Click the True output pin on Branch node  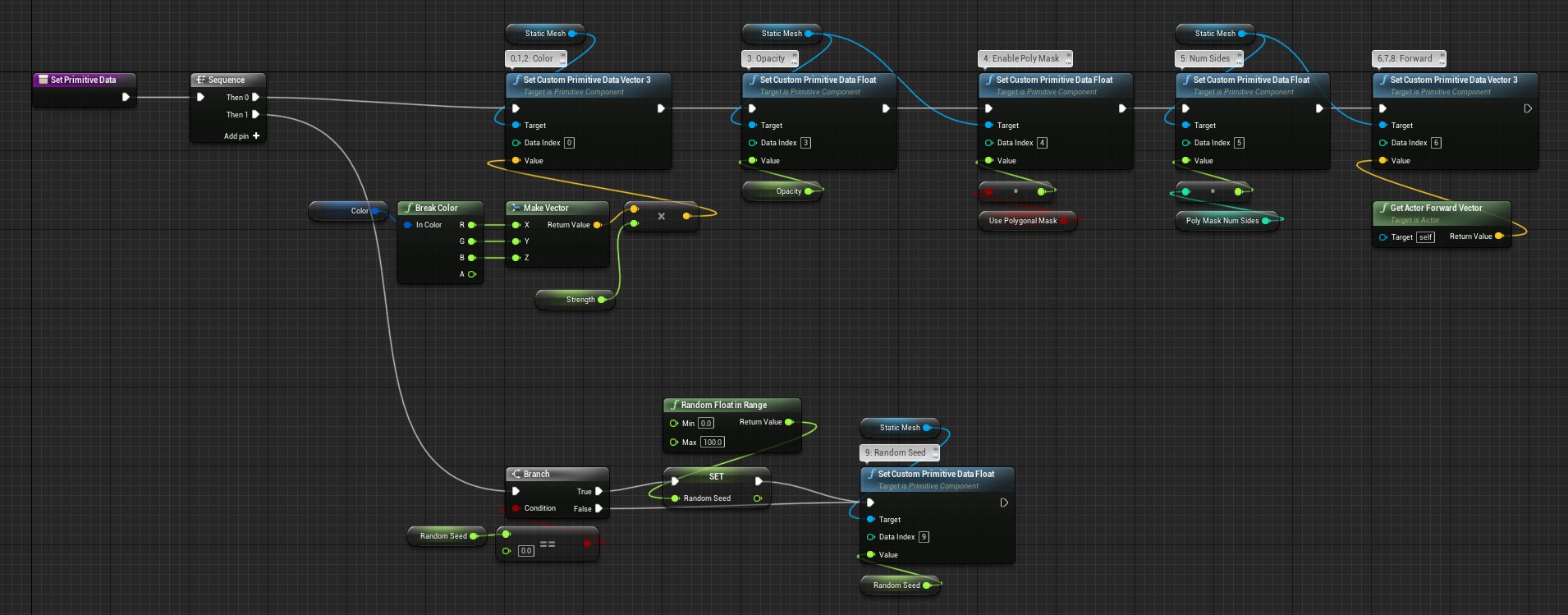tap(598, 491)
